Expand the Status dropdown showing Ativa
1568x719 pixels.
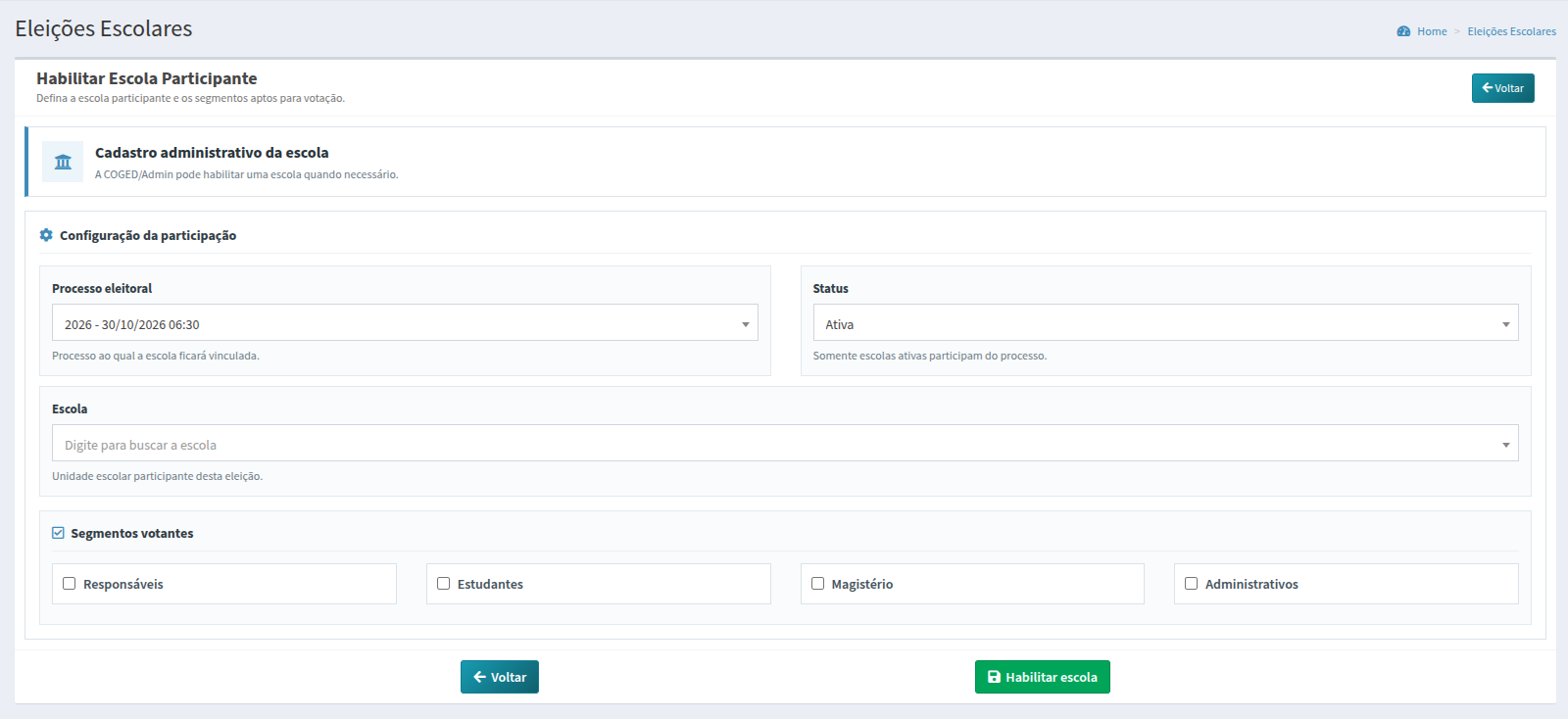(x=1165, y=323)
